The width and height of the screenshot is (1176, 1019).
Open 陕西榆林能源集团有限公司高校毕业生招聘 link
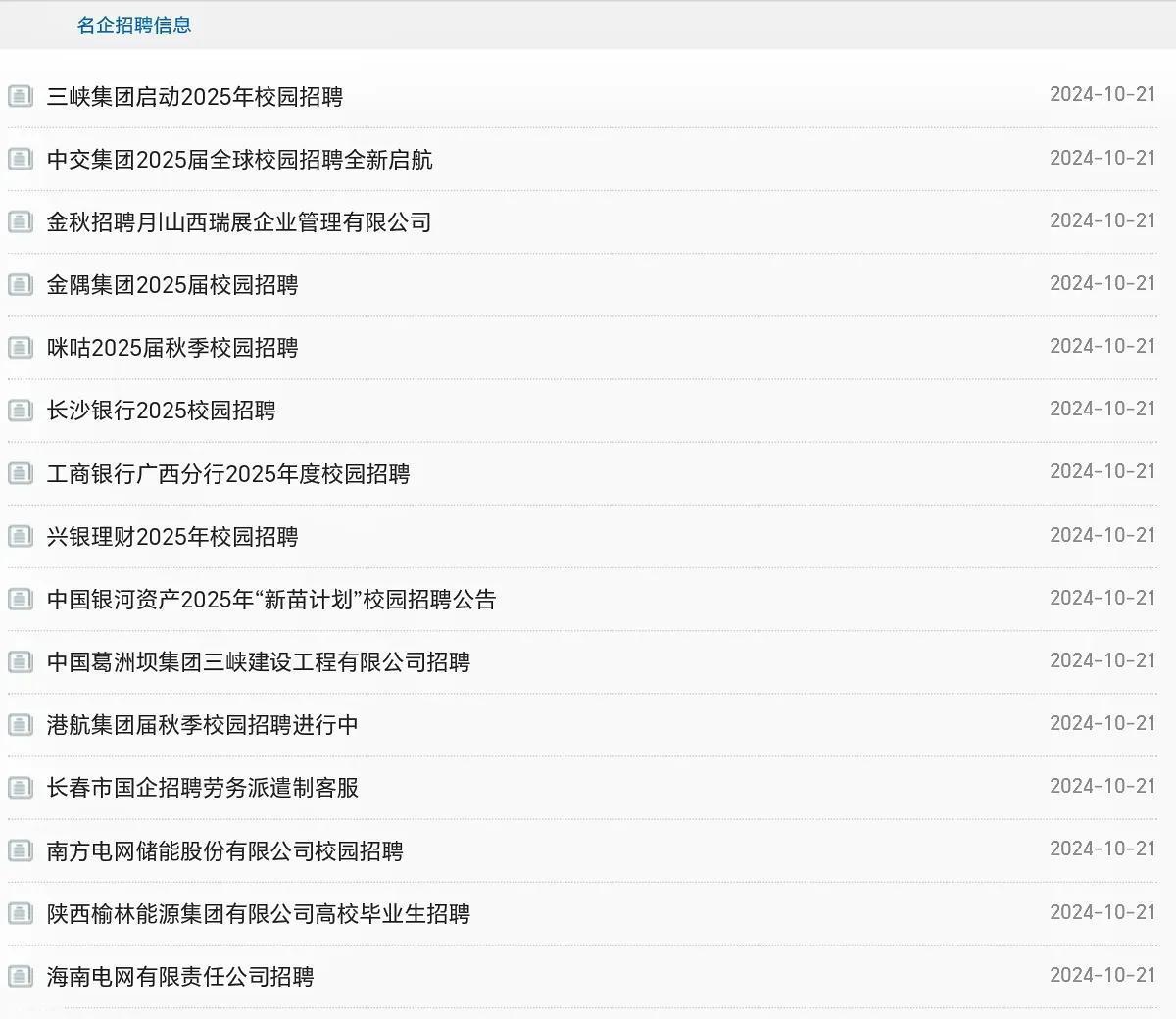click(x=259, y=913)
